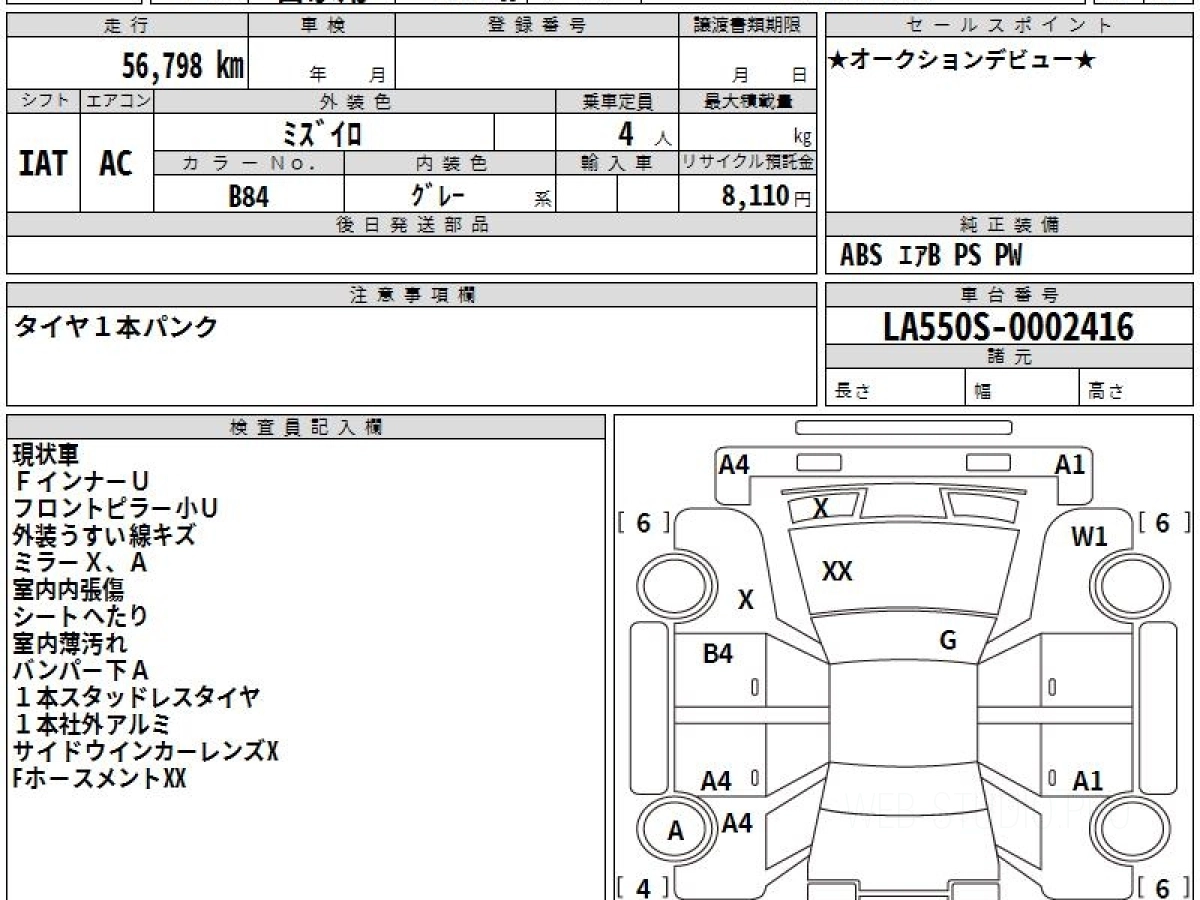The image size is (1200, 900).
Task: Select the 最大積載量 header
Action: (x=747, y=101)
